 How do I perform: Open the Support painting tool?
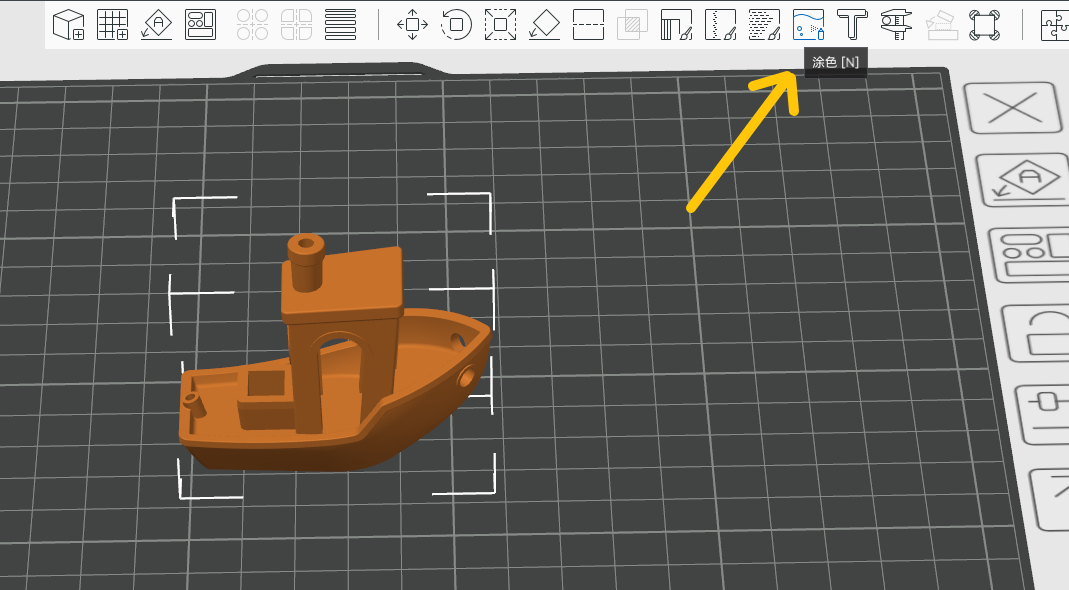[676, 25]
